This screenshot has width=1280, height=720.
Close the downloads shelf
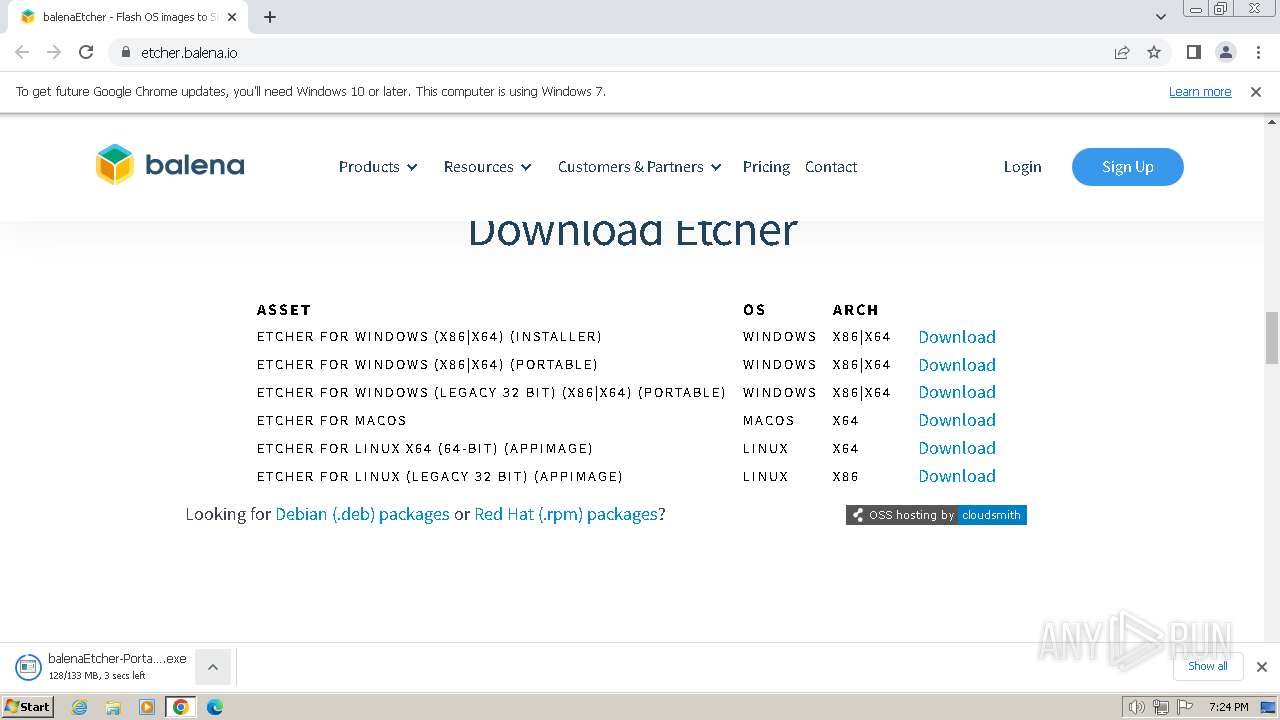(x=1262, y=667)
